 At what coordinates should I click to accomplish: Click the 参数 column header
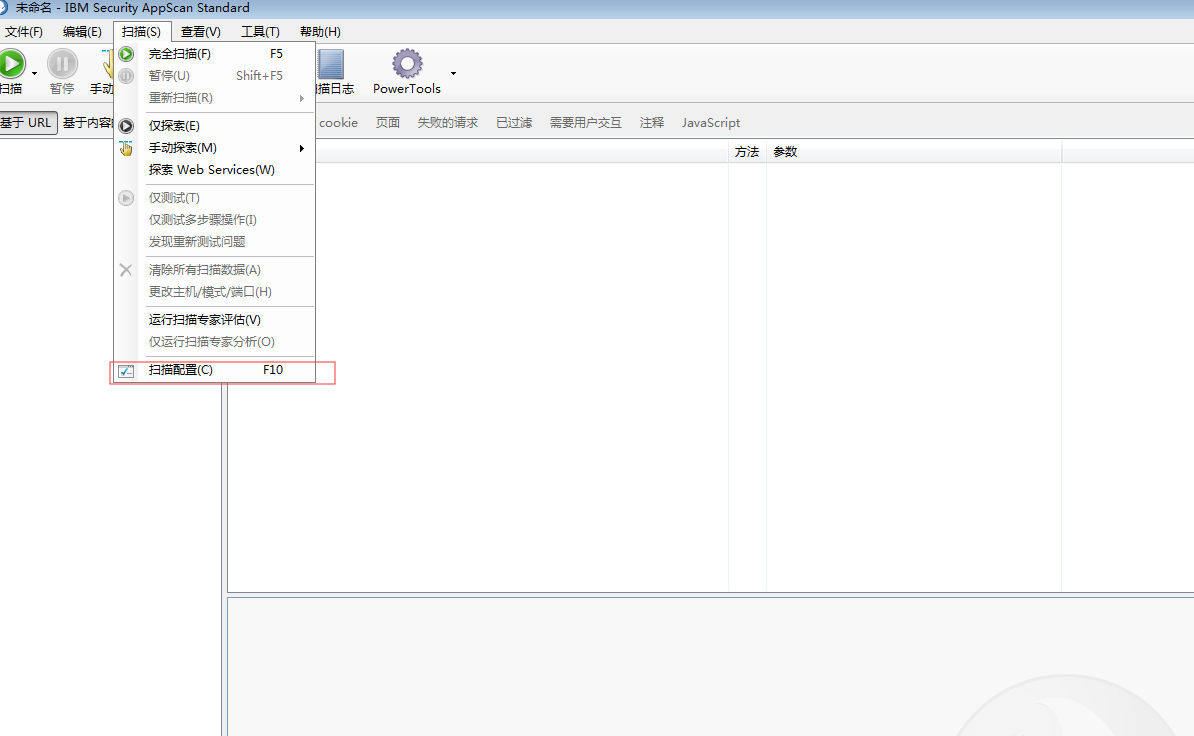(914, 151)
